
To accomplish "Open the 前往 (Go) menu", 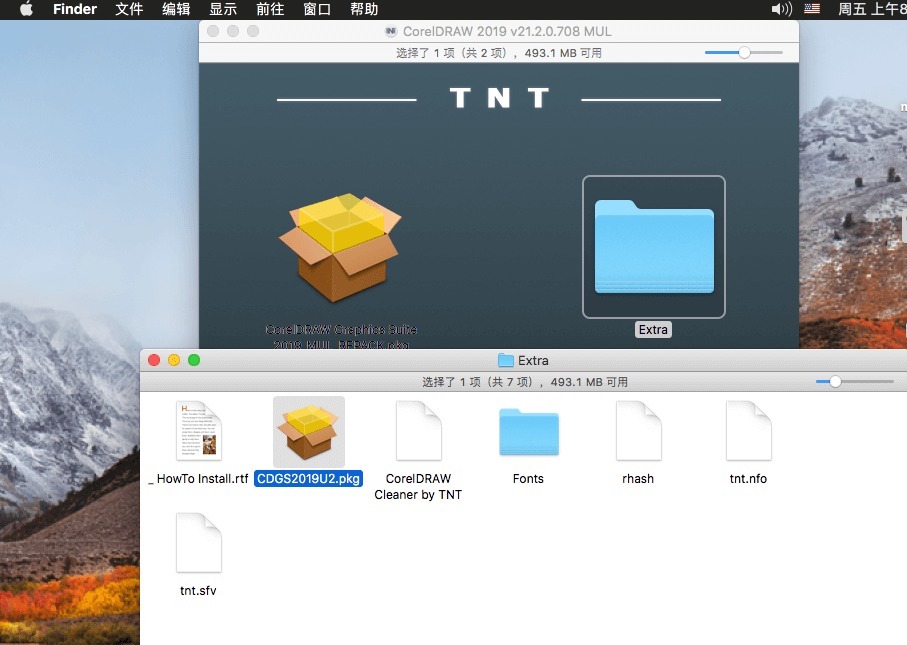I will click(x=270, y=9).
